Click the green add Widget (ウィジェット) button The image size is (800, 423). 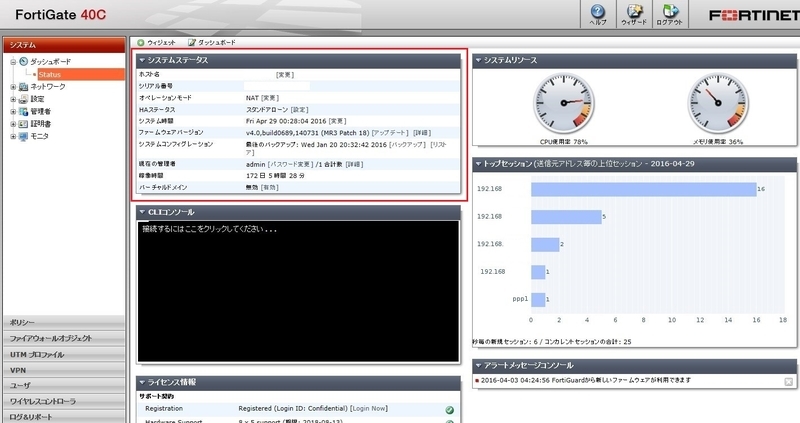coord(156,42)
